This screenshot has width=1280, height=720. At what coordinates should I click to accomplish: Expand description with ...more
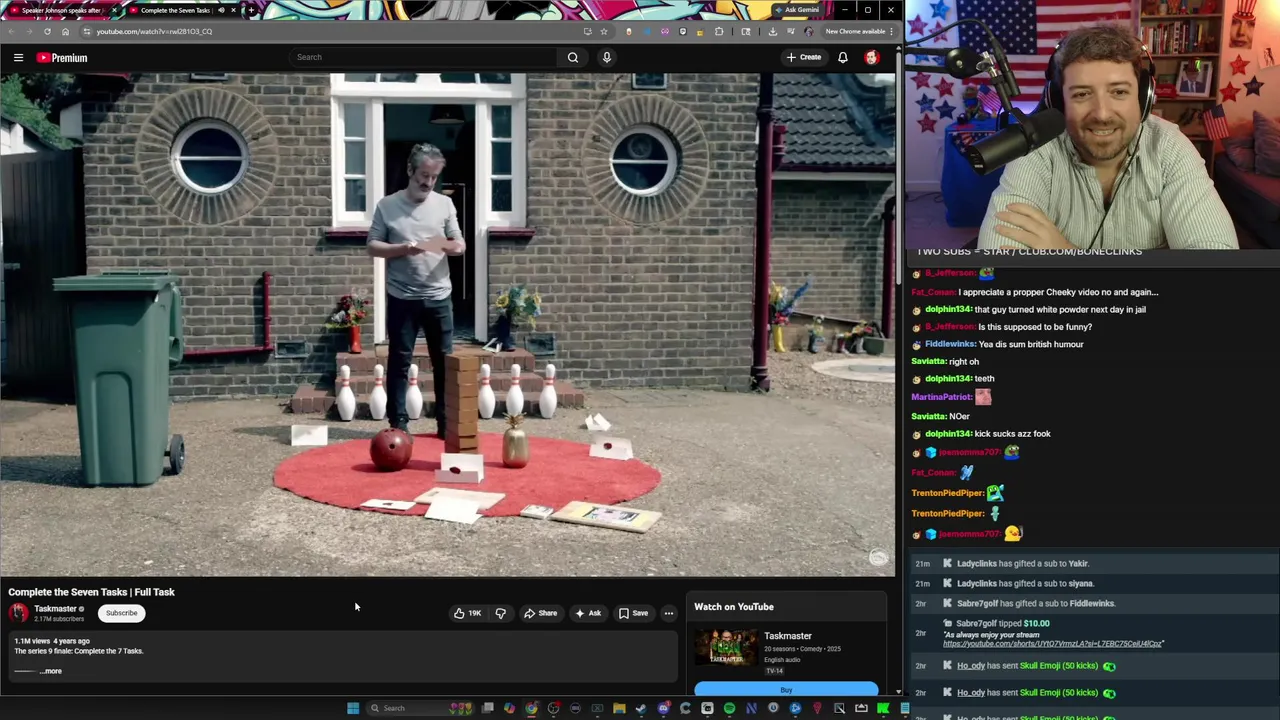(x=51, y=671)
